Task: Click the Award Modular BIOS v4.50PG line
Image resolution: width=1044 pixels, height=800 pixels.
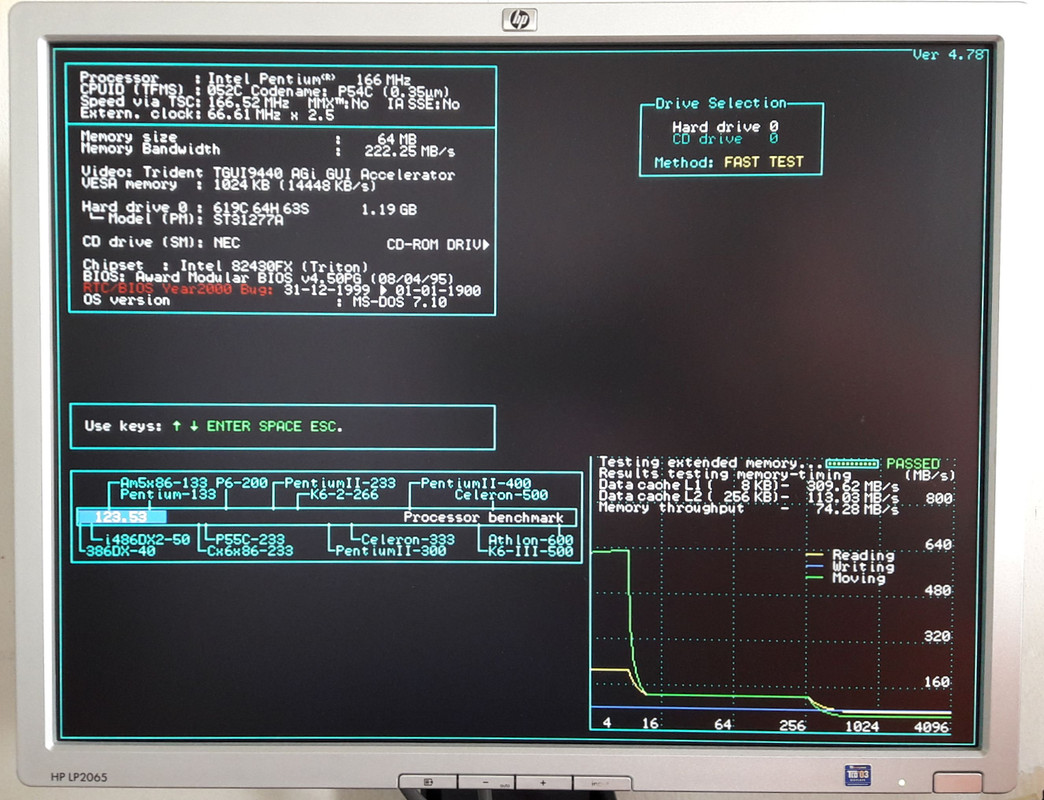Action: click(x=268, y=278)
